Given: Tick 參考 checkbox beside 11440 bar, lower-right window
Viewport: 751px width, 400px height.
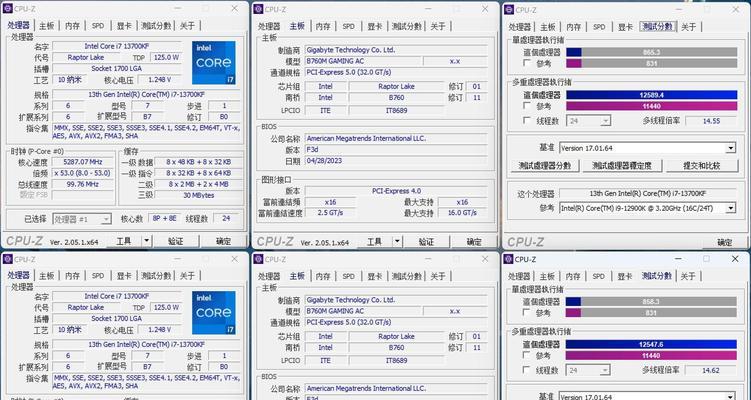Looking at the screenshot, I should pos(526,355).
